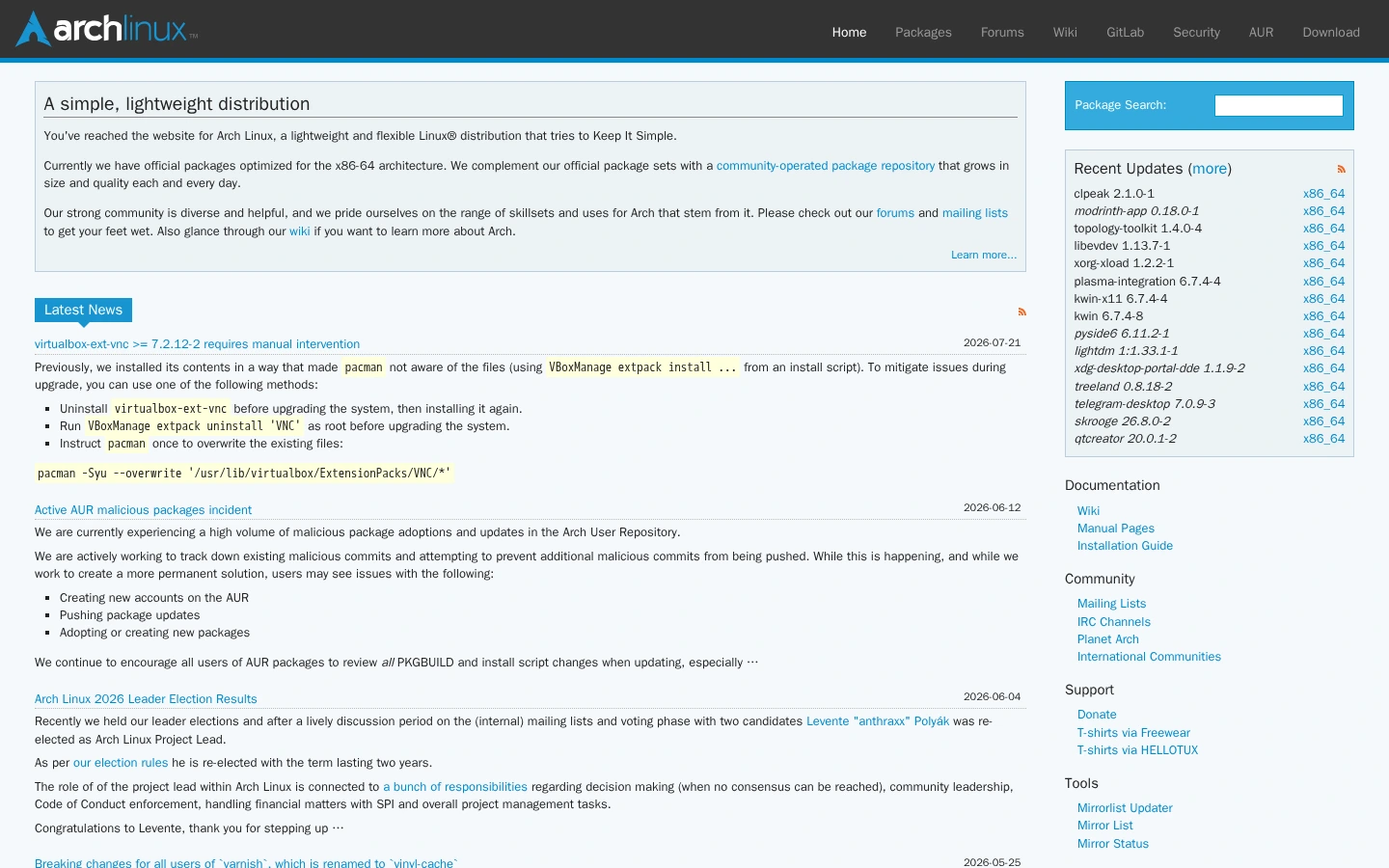This screenshot has height=868, width=1389.
Task: Click the Learn more... link
Action: pos(984,255)
